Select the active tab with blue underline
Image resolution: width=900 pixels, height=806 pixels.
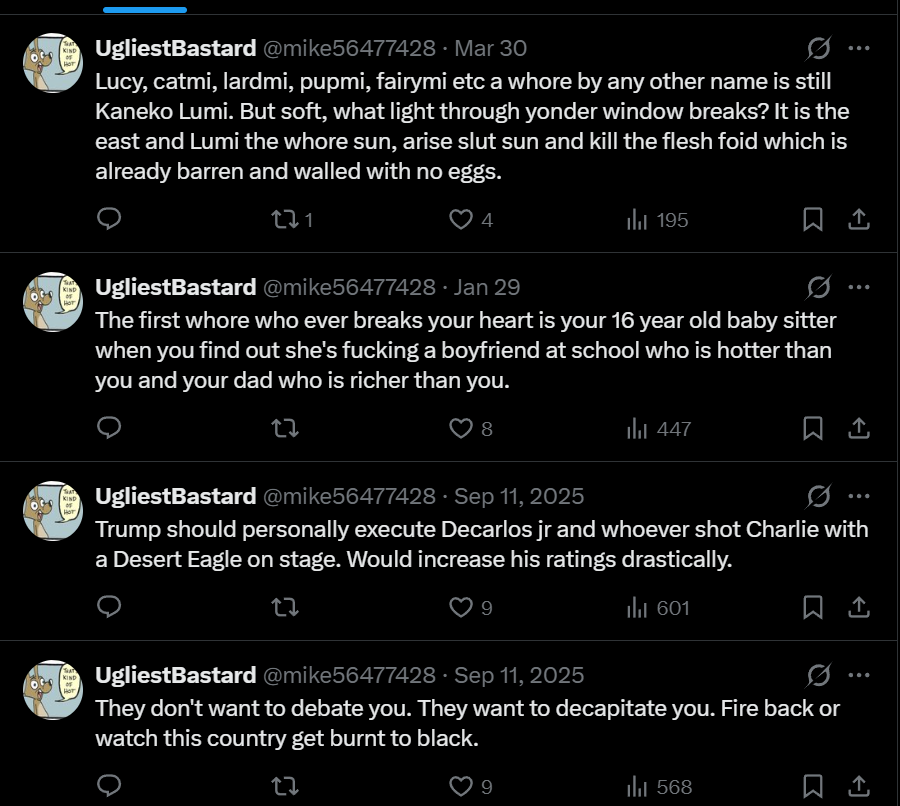pyautogui.click(x=145, y=7)
